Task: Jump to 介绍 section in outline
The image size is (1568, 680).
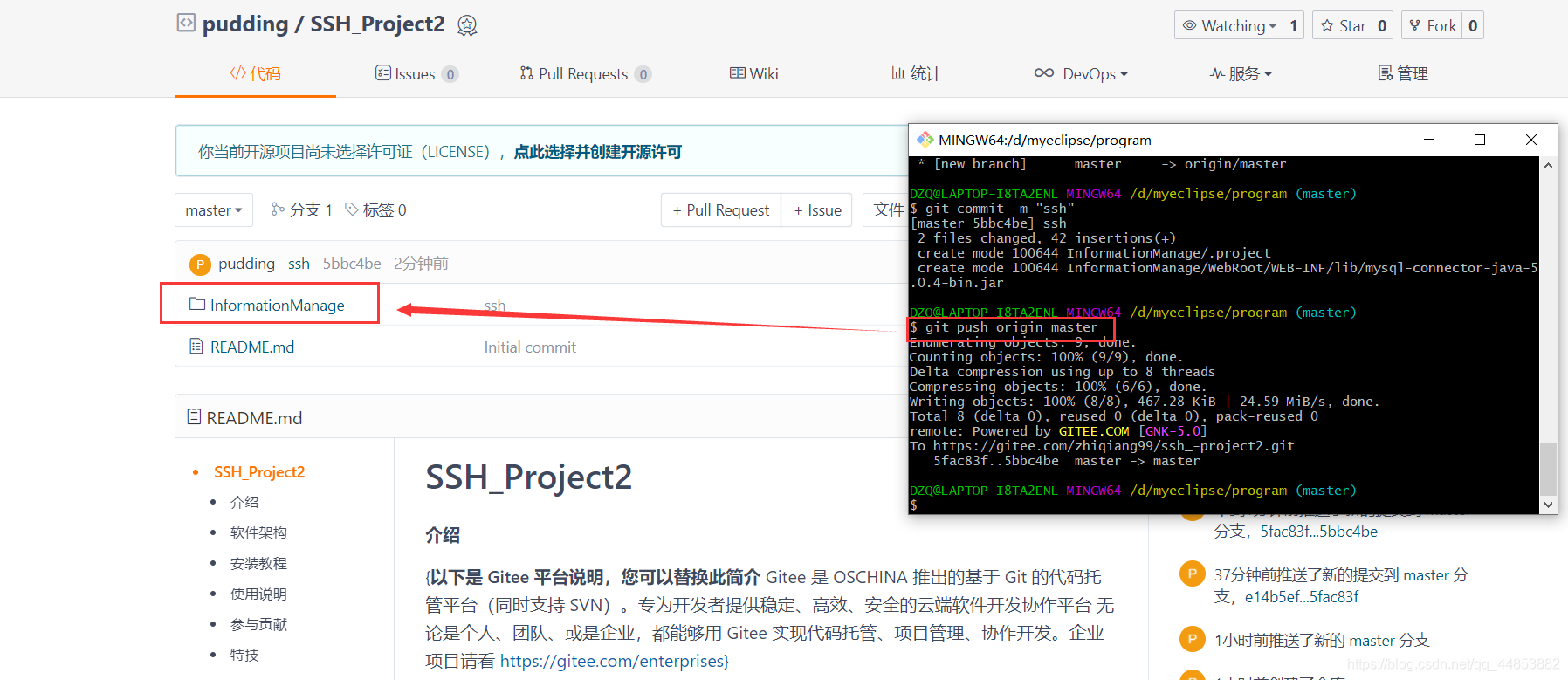Action: [244, 502]
